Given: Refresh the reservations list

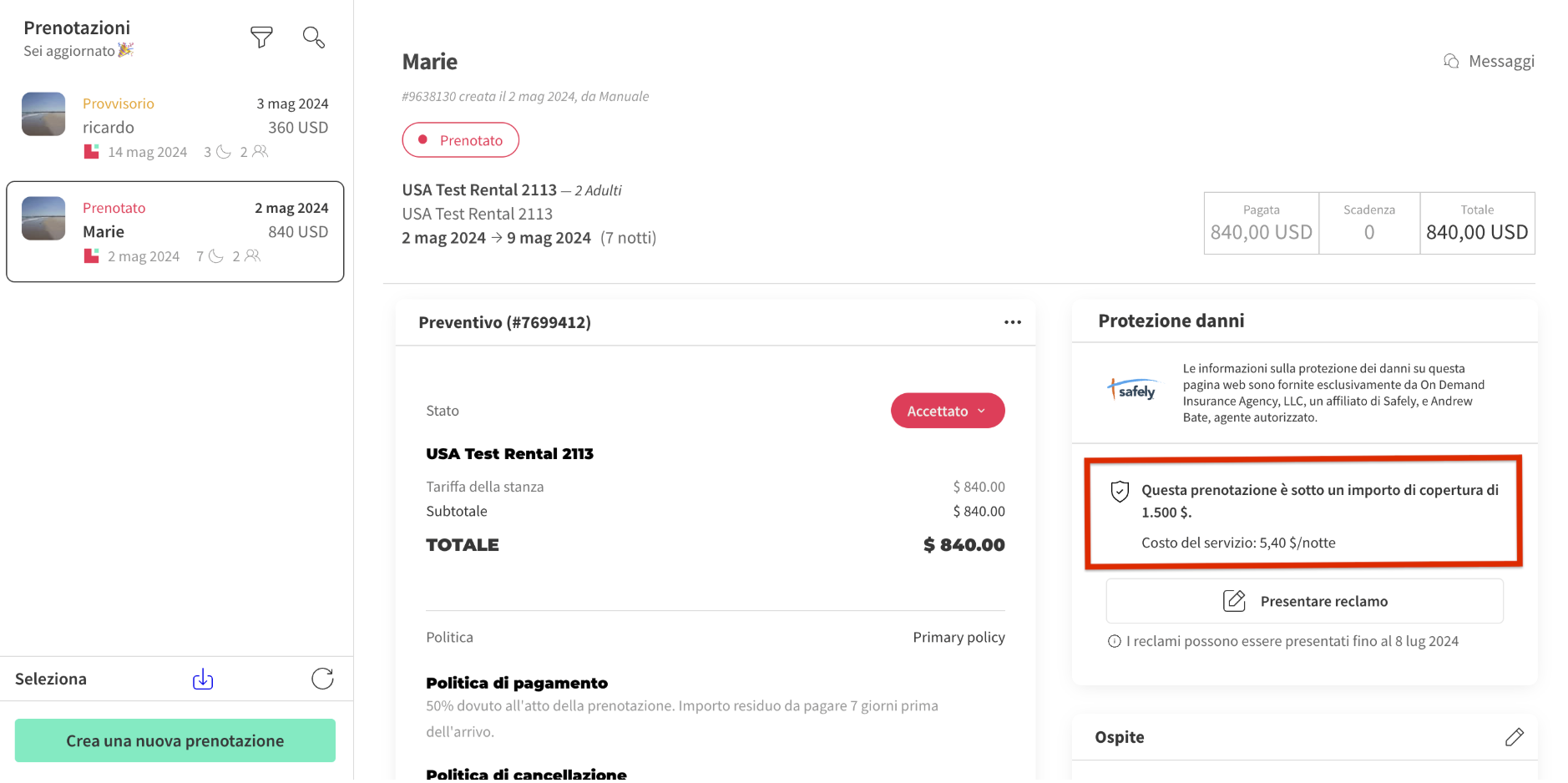Looking at the screenshot, I should pos(322,679).
